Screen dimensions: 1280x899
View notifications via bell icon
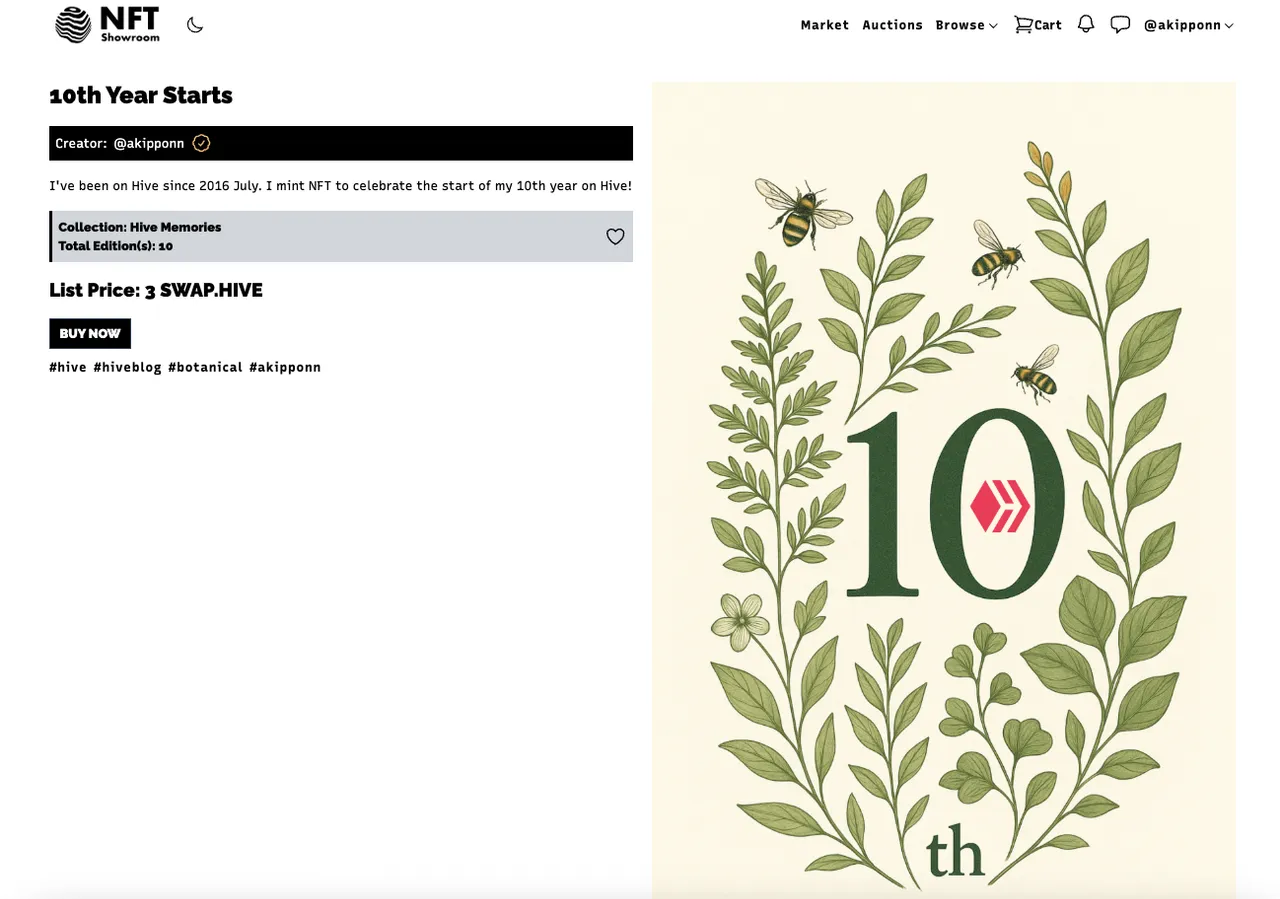point(1086,24)
